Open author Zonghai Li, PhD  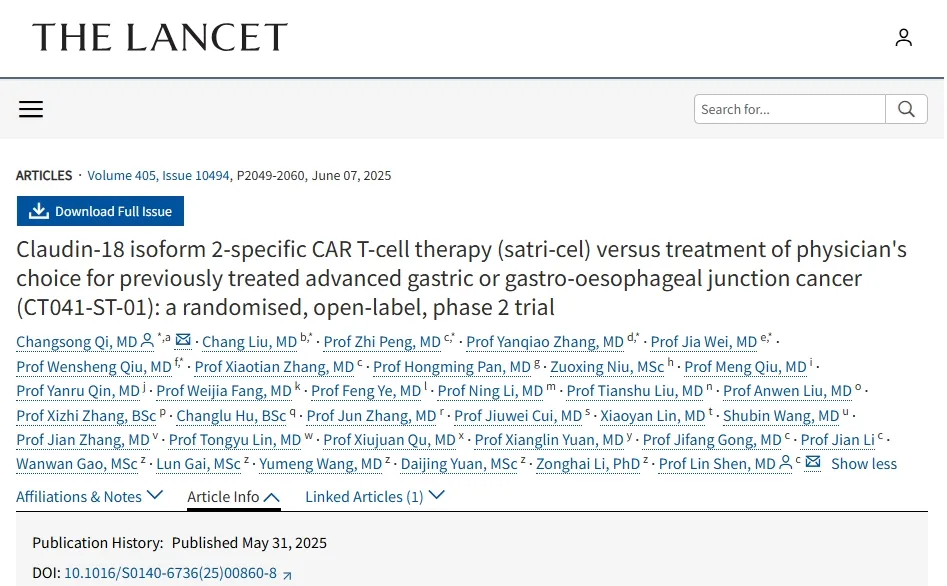click(x=588, y=464)
